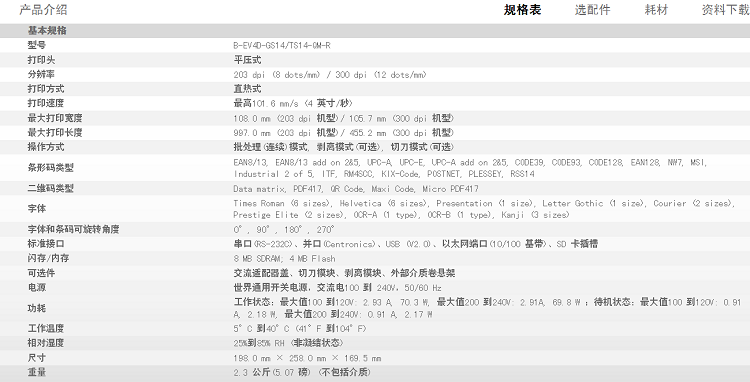This screenshot has height=382, width=750.
Task: Select the 重量 label
Action: pos(37,372)
